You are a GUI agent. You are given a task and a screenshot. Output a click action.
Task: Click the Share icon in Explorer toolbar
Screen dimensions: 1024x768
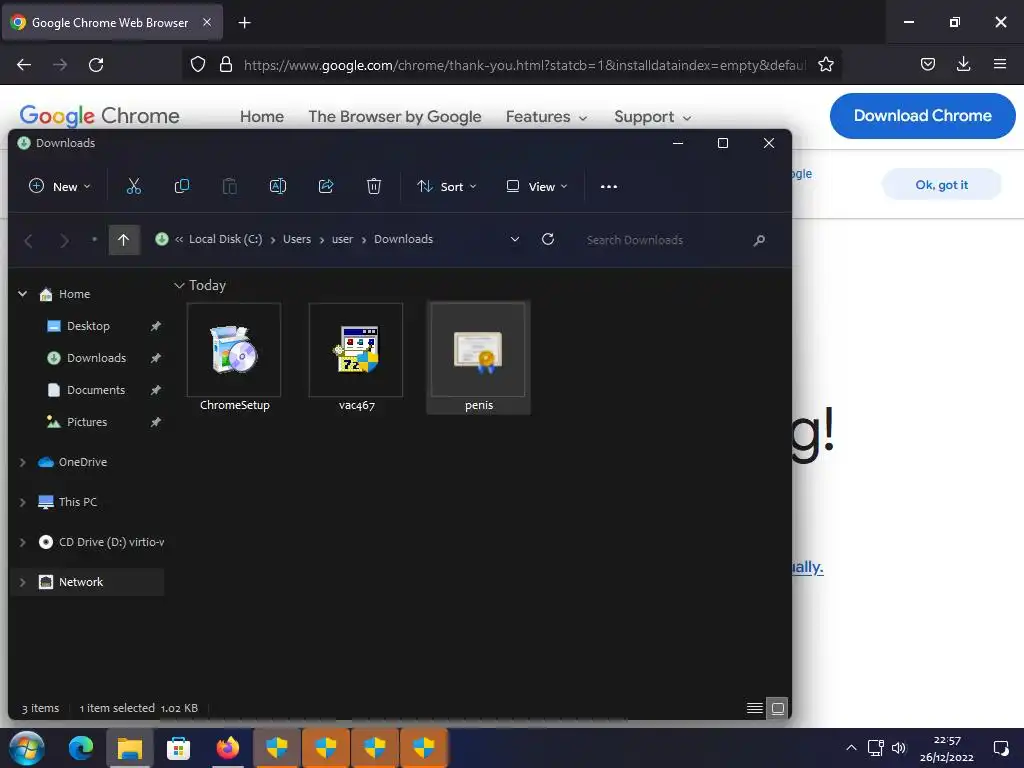tap(326, 187)
